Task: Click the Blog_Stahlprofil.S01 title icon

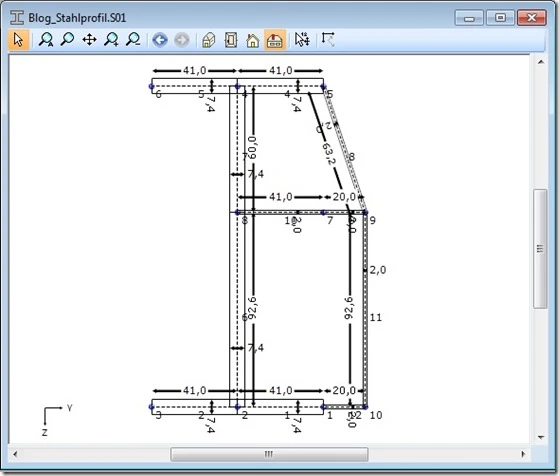Action: click(x=16, y=17)
